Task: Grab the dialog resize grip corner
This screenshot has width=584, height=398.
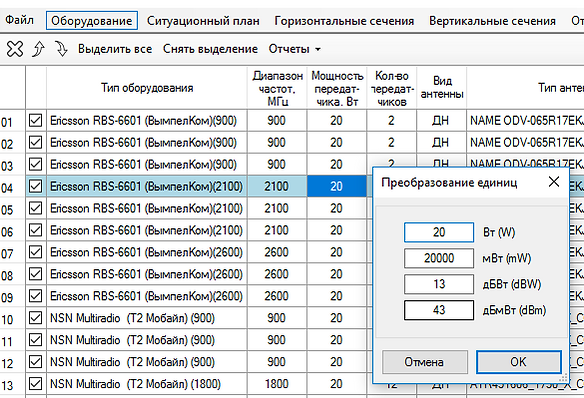Action: 564,378
